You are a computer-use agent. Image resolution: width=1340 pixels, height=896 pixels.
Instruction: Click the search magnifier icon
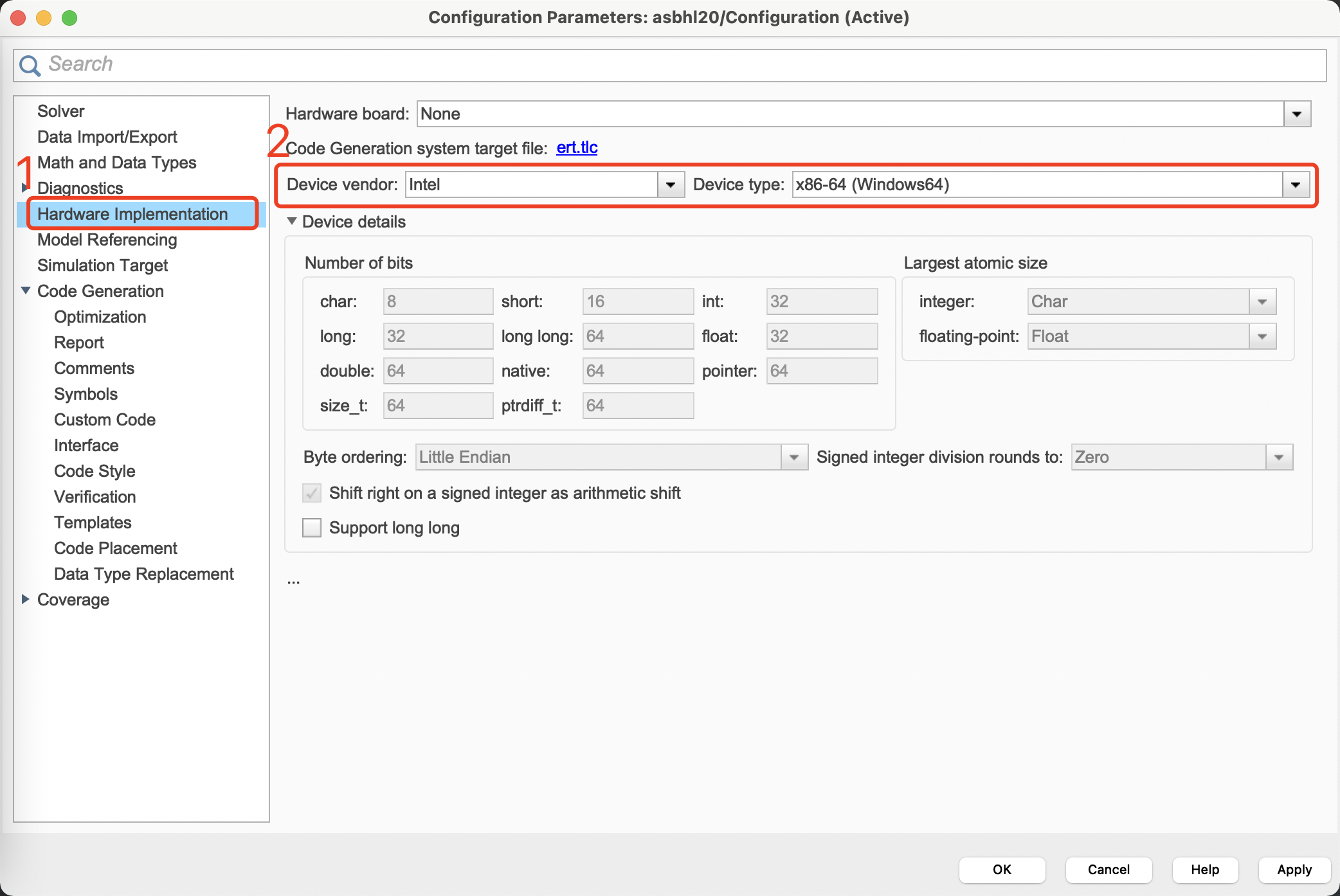point(30,65)
